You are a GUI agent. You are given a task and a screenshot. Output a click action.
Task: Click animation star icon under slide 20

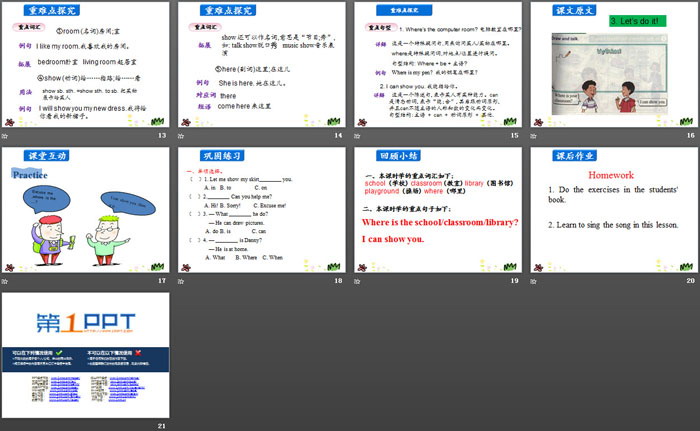click(x=533, y=281)
